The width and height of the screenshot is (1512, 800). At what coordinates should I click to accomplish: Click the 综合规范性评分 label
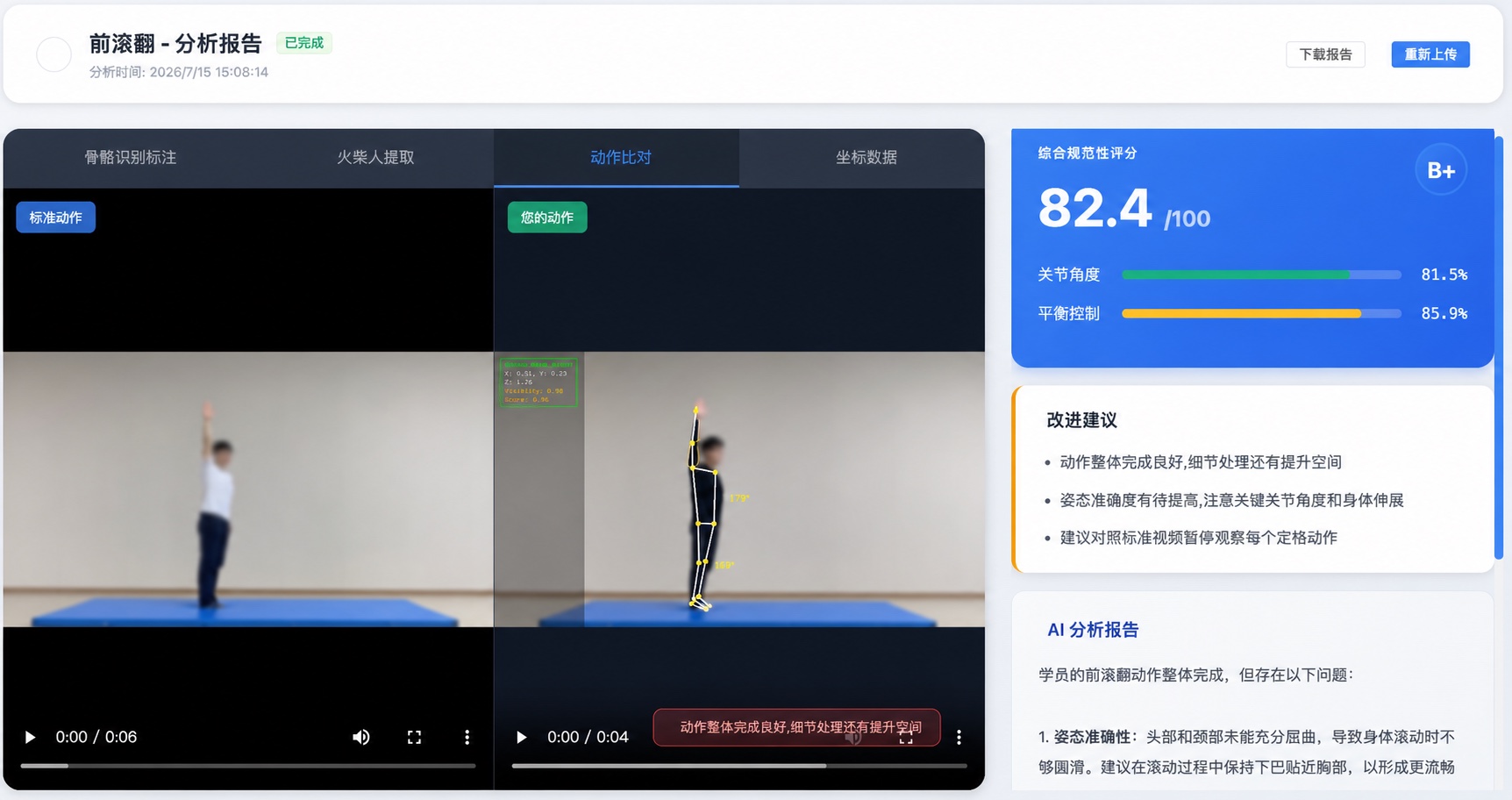coord(1088,153)
